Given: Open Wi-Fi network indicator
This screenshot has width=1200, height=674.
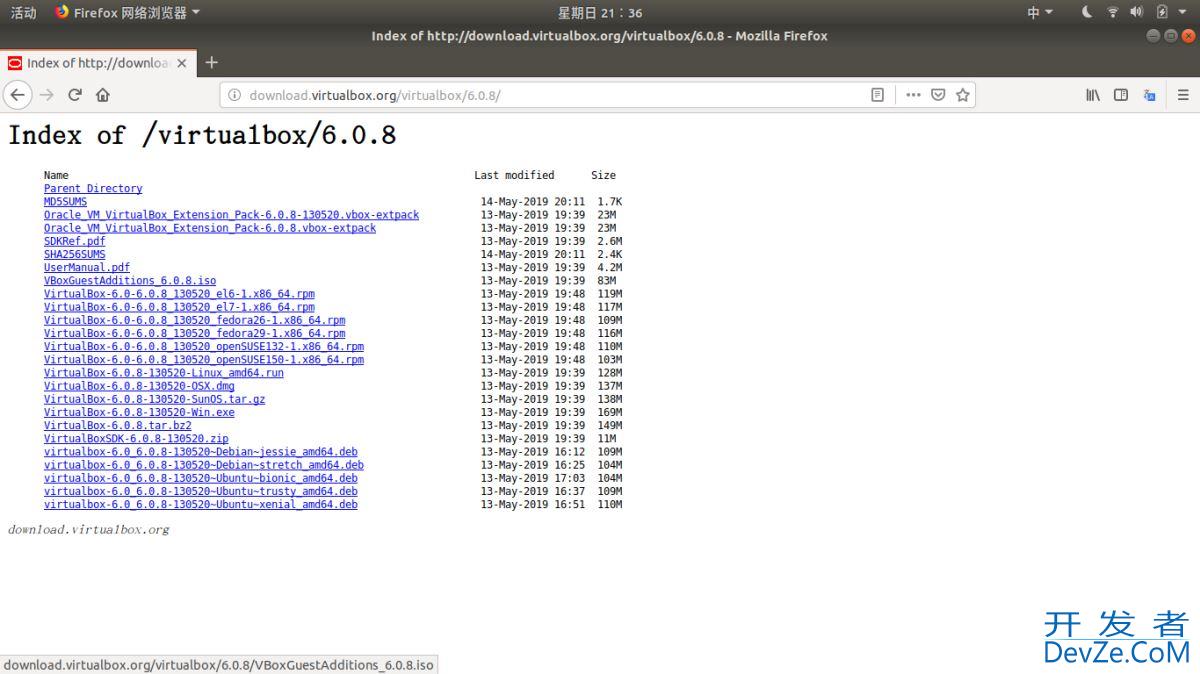Looking at the screenshot, I should (x=1112, y=12).
